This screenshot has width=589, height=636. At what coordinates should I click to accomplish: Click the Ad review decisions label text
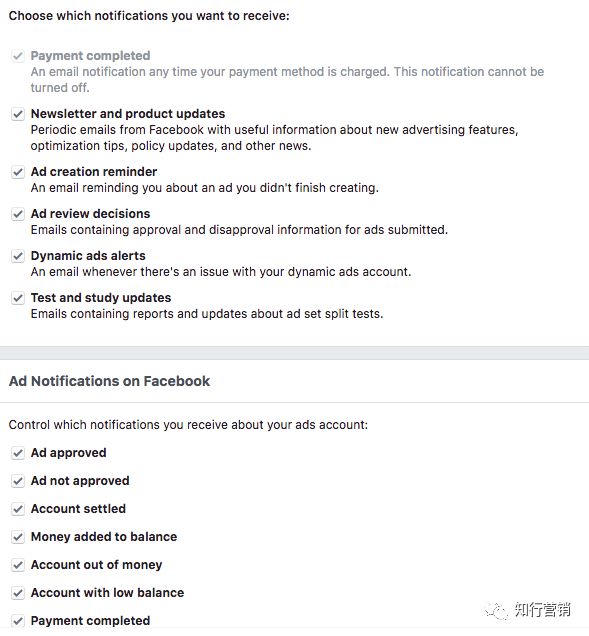pos(90,214)
